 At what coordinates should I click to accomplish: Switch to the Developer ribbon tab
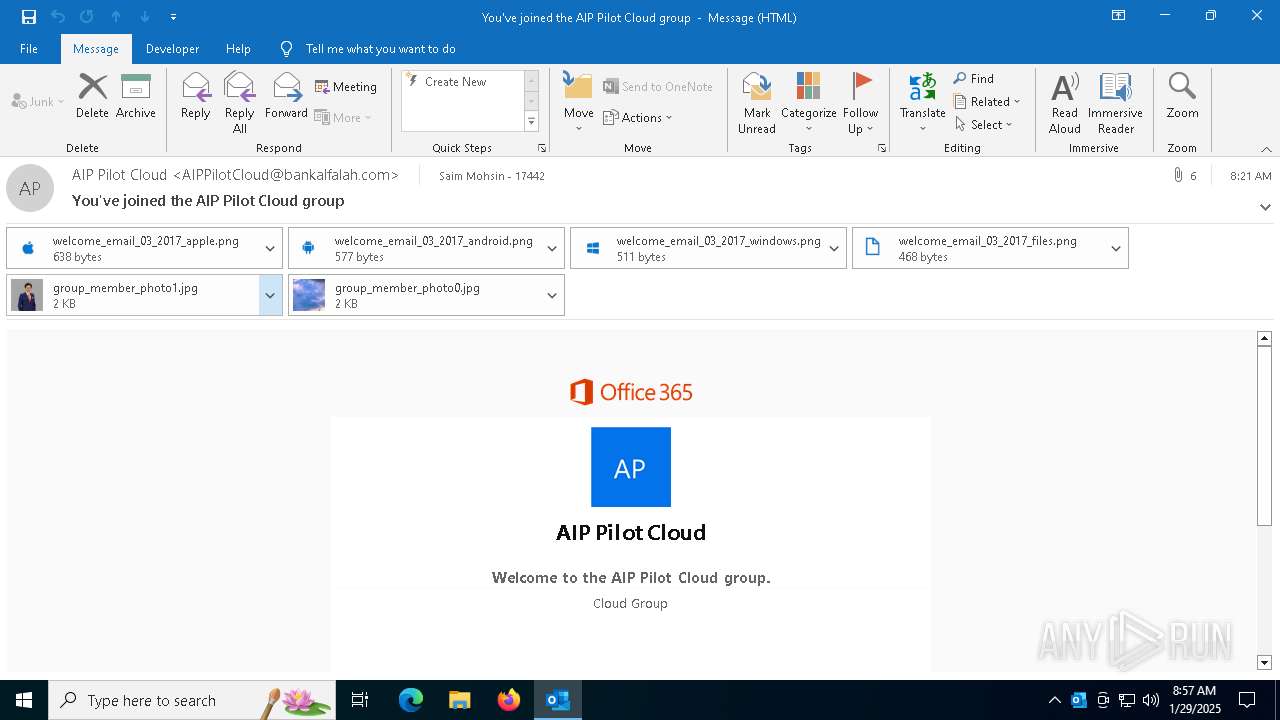[x=172, y=48]
